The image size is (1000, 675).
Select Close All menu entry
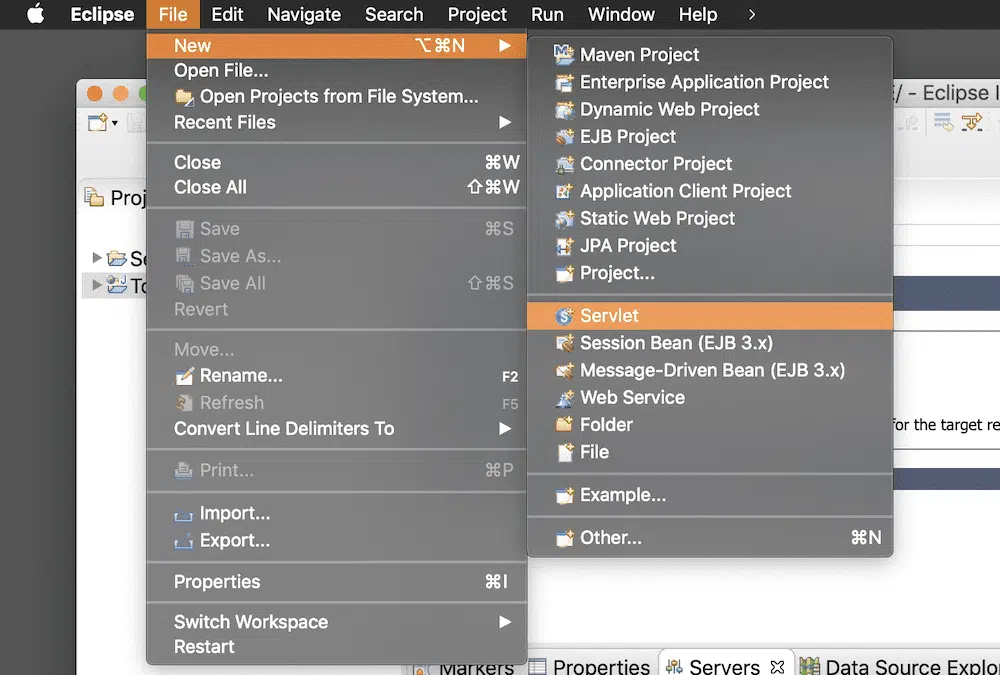point(210,187)
